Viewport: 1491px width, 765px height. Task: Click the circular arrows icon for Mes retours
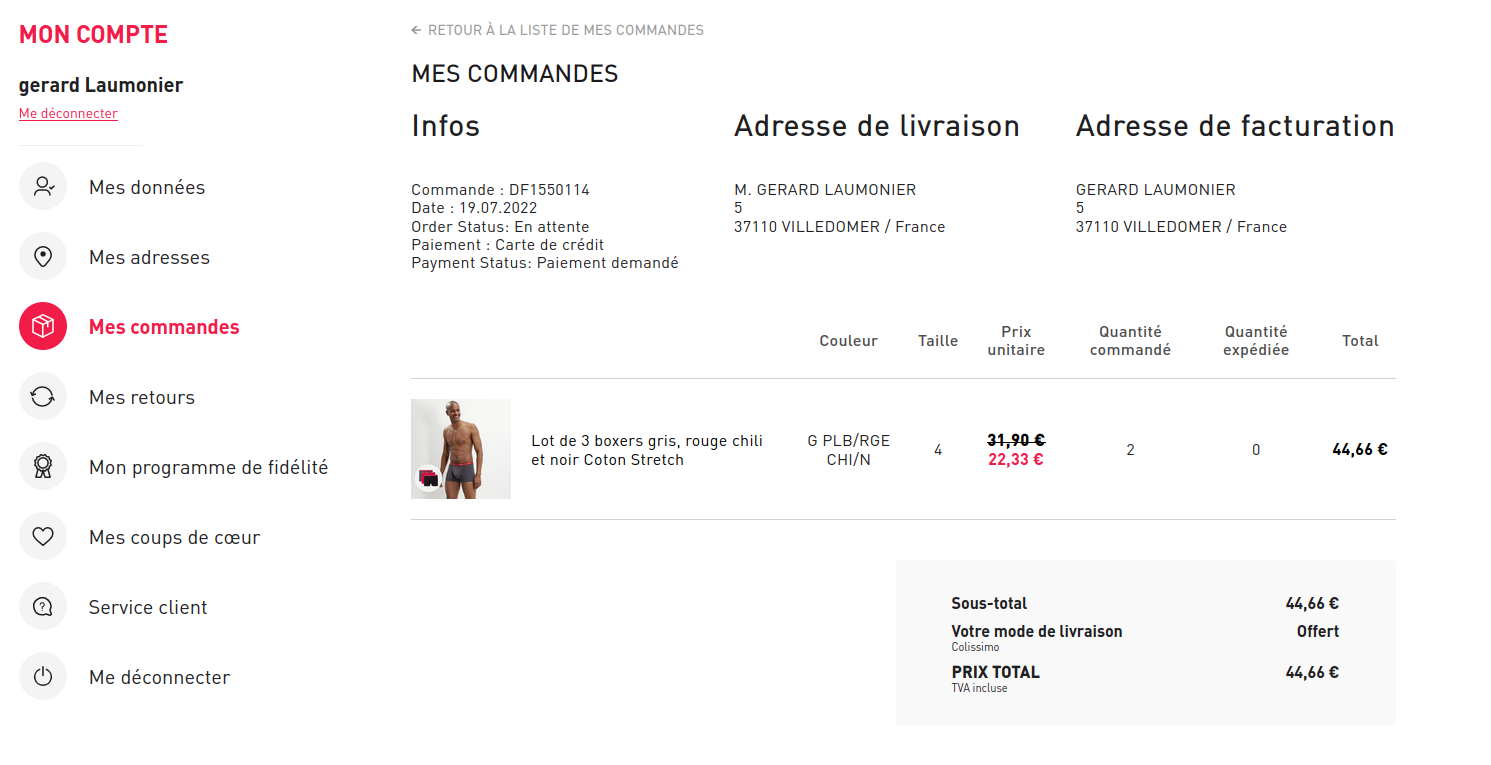pyautogui.click(x=43, y=397)
